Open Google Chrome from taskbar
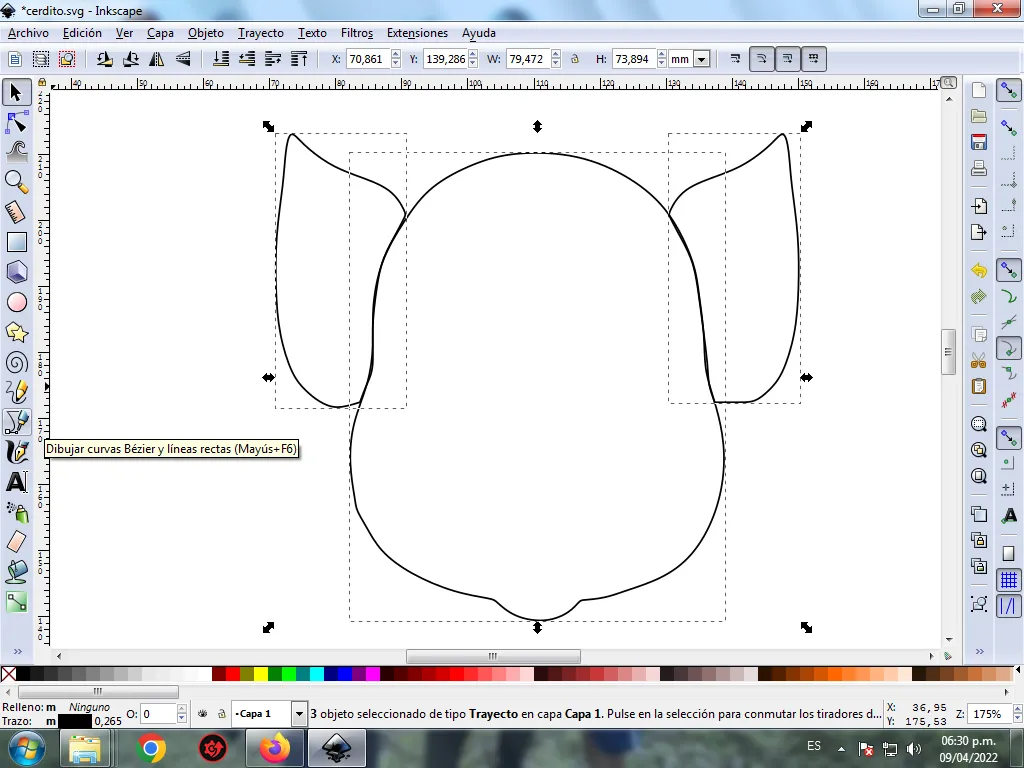The image size is (1024, 768). (x=151, y=748)
